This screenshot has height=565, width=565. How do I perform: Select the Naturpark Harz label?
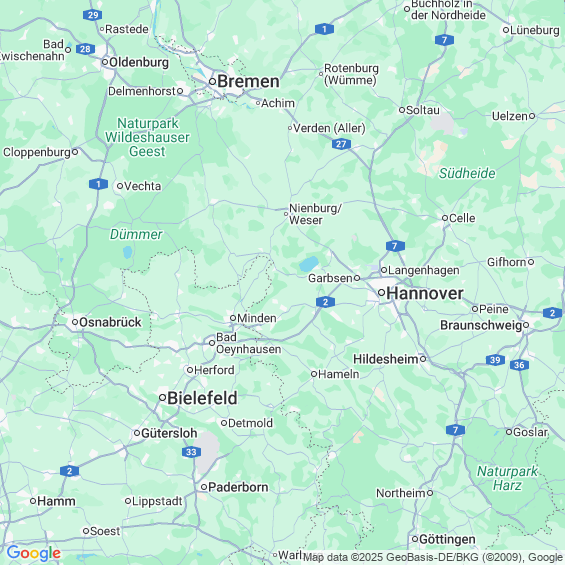(x=507, y=478)
